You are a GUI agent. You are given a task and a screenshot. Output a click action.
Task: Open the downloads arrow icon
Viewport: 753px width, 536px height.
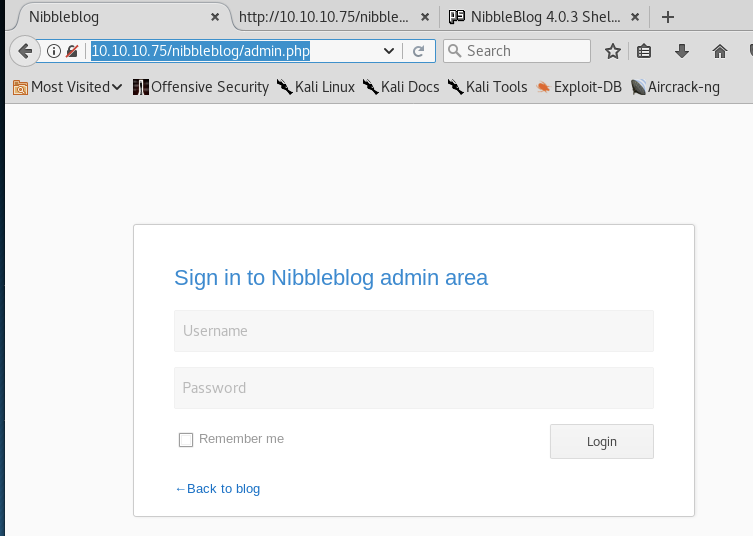[x=682, y=51]
